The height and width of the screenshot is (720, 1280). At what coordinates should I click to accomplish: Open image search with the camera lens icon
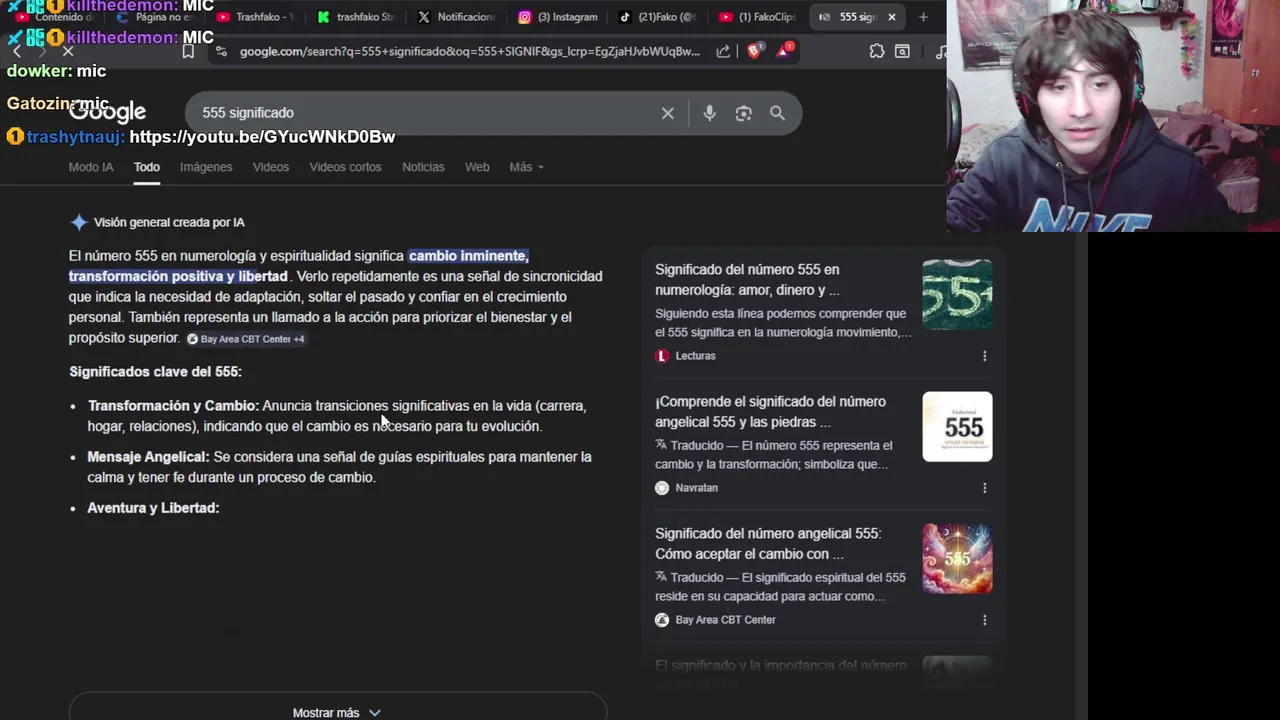point(743,113)
